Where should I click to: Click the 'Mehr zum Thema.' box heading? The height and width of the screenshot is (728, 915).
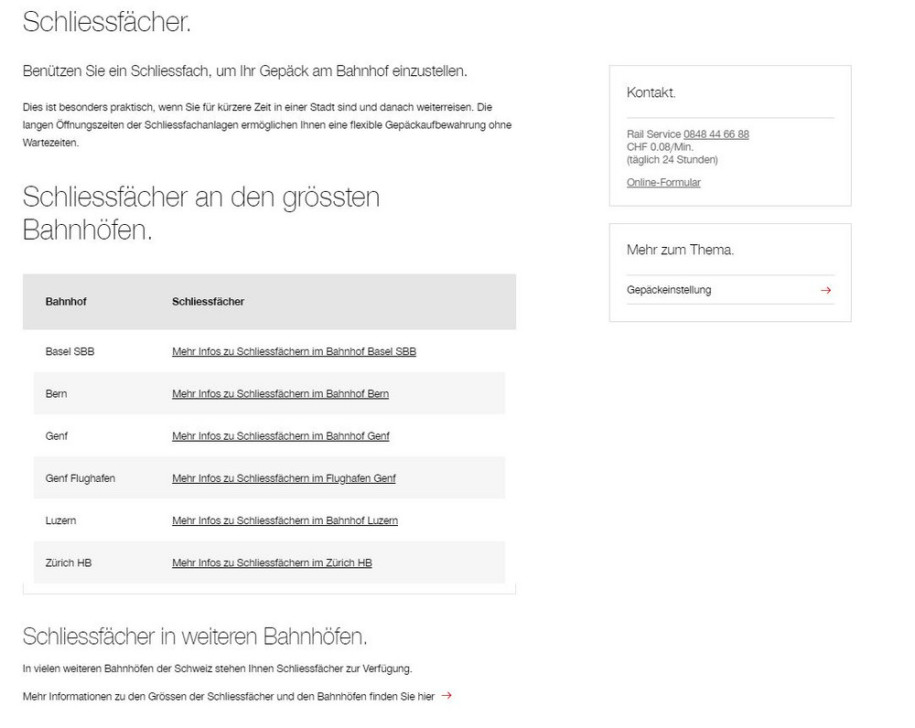(680, 250)
